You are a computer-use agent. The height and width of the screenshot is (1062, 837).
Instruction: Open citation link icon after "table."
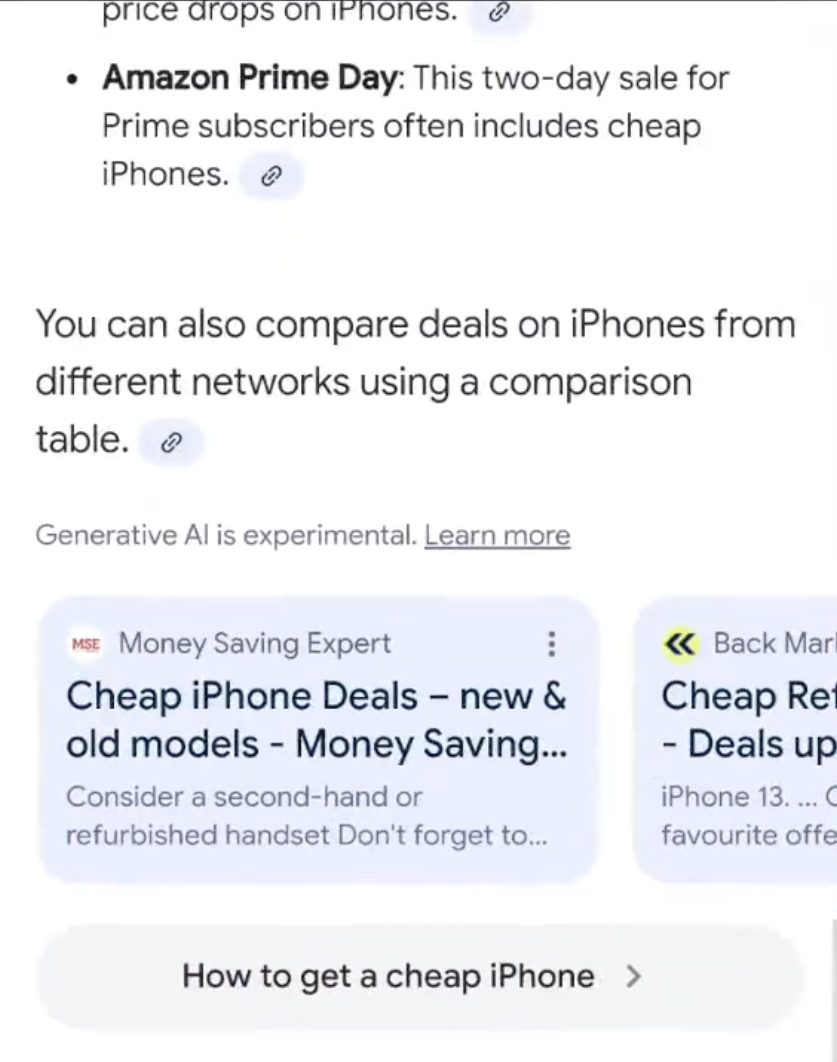tap(171, 442)
